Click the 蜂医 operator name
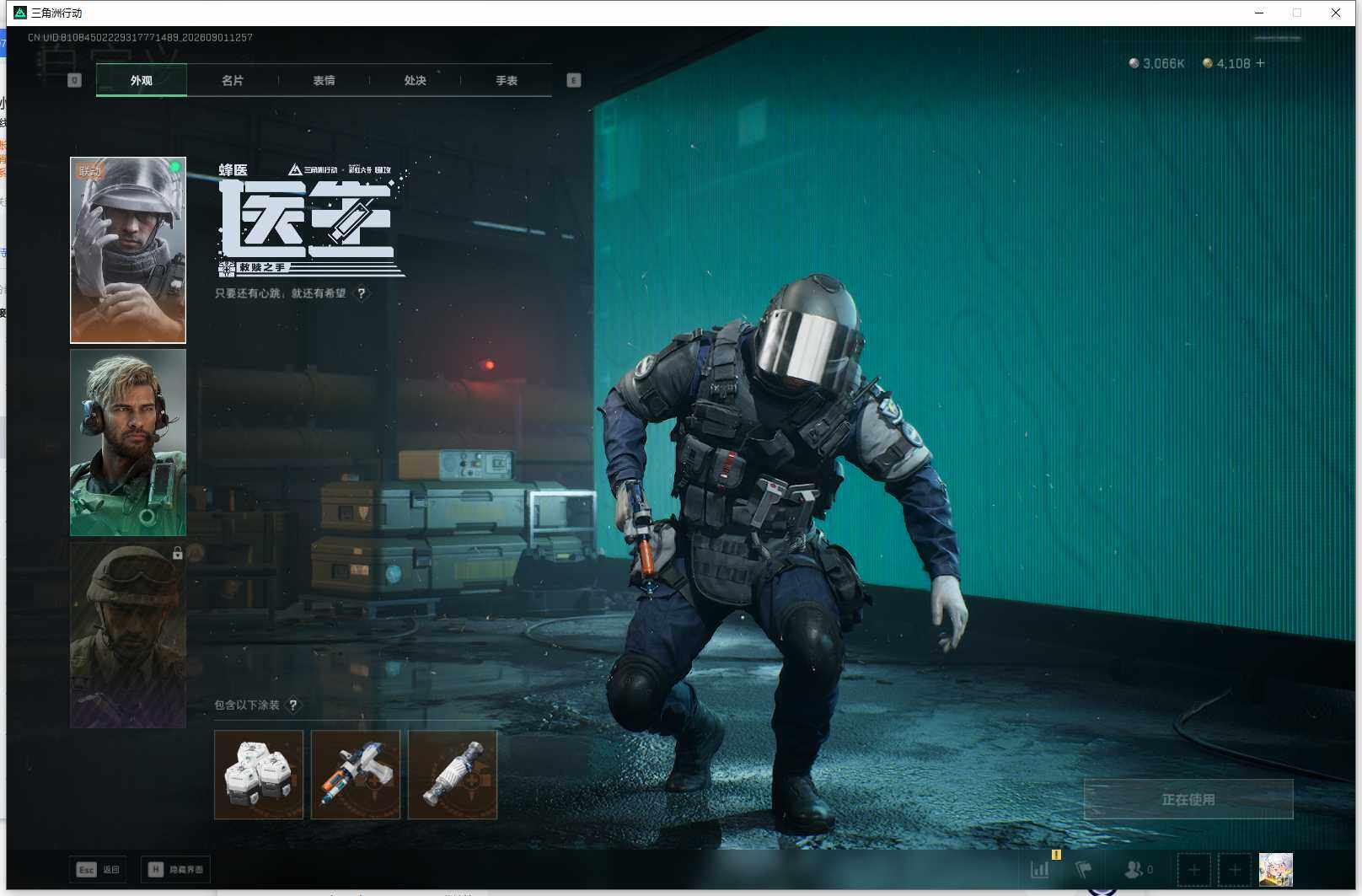The image size is (1362, 896). coord(233,170)
